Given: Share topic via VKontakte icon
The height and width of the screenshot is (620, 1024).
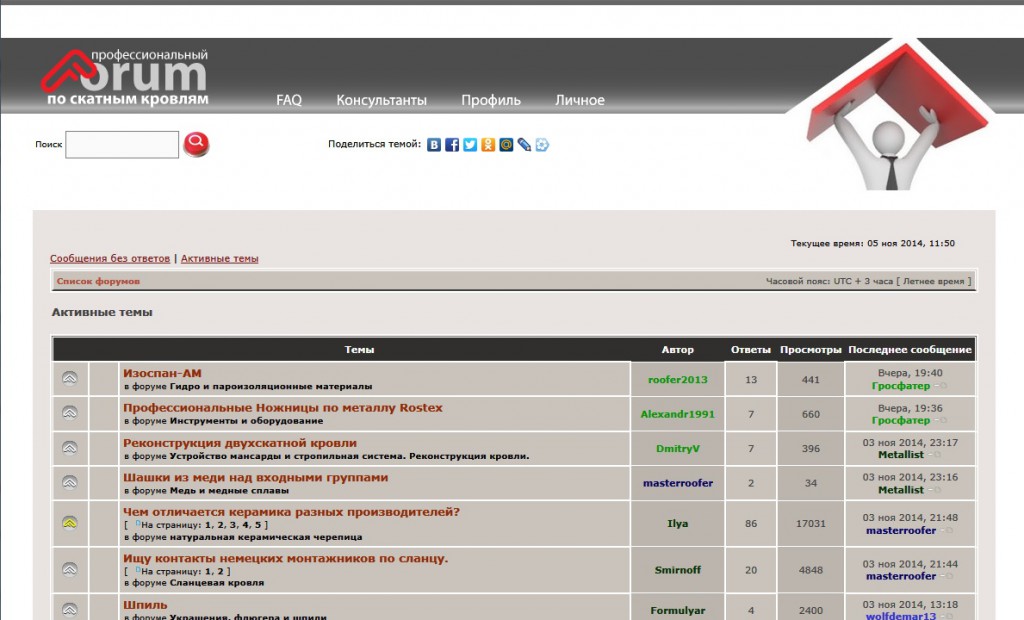Looking at the screenshot, I should point(434,145).
